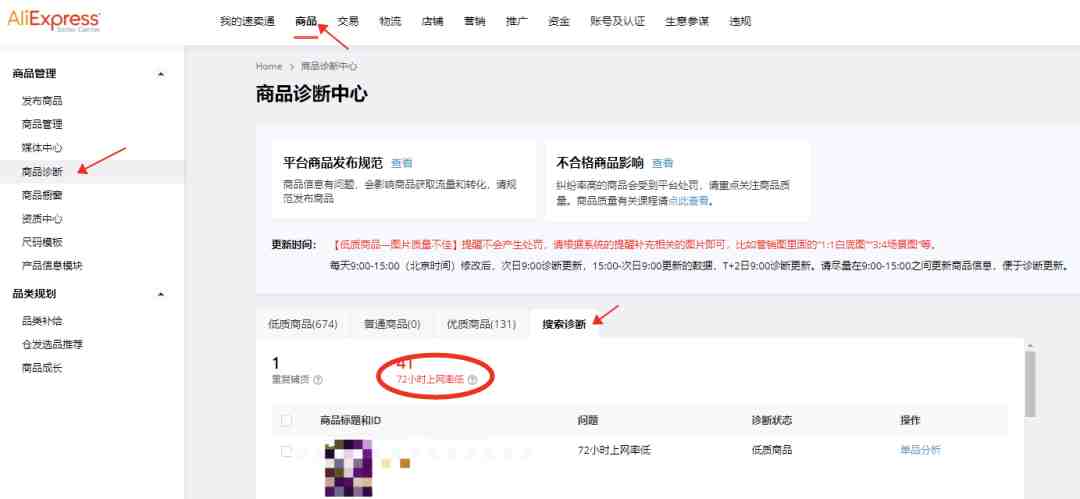This screenshot has height=499, width=1080.
Task: Filter by the red 72小时上网率低 count
Action: (405, 363)
